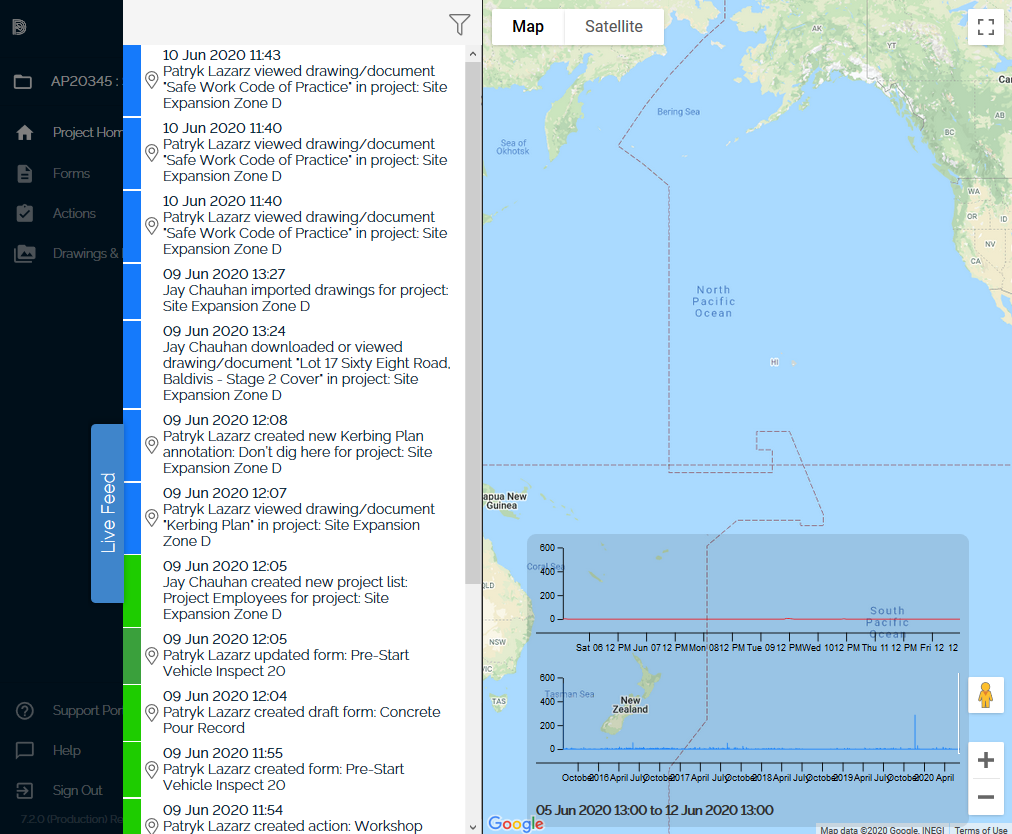Open Support Portal link
This screenshot has height=834, width=1012.
87,710
